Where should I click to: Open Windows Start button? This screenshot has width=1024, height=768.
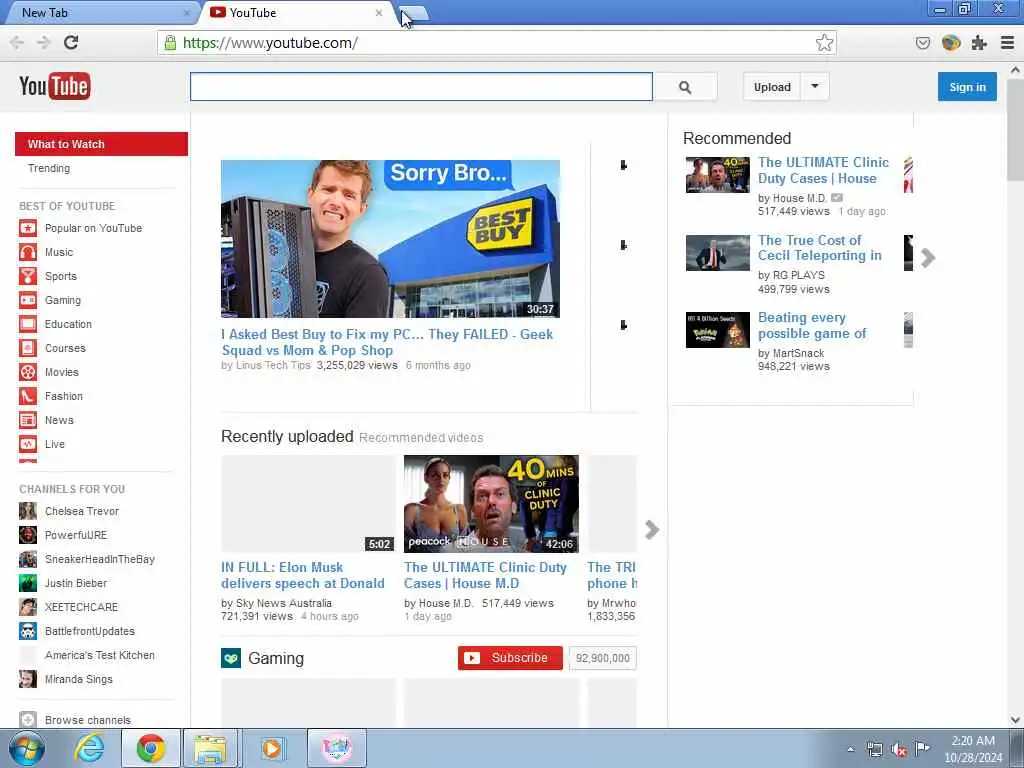[27, 748]
